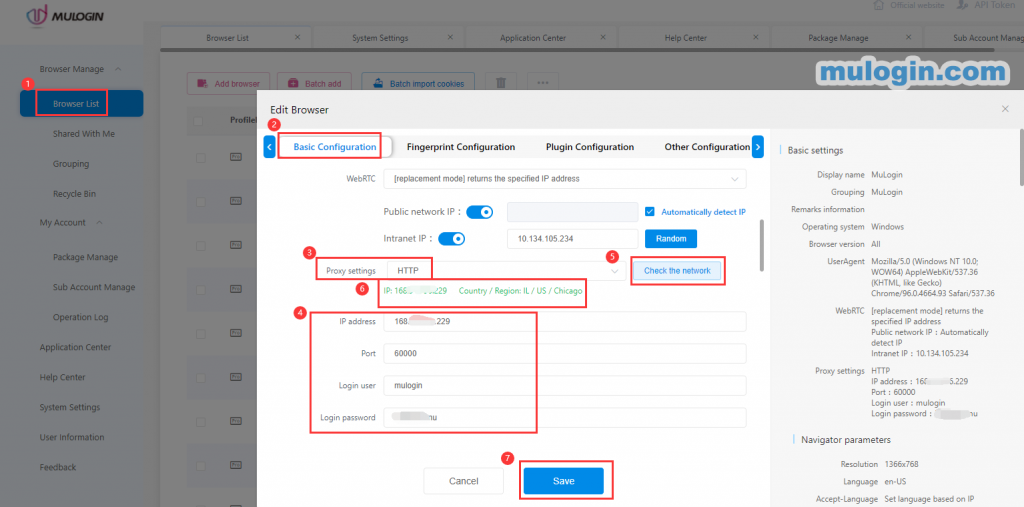The height and width of the screenshot is (507, 1024).
Task: Switch to Basic Configuration tab
Action: pyautogui.click(x=335, y=147)
